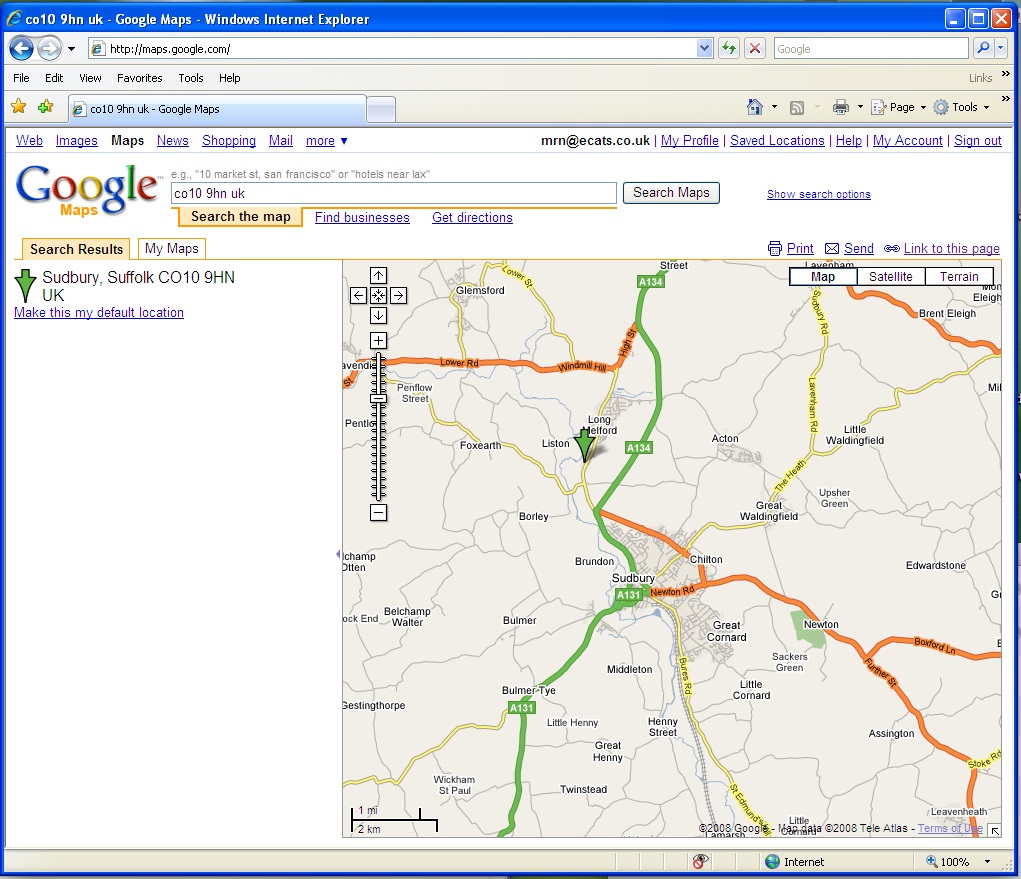Image resolution: width=1021 pixels, height=879 pixels.
Task: Switch map to Terrain view
Action: [959, 277]
